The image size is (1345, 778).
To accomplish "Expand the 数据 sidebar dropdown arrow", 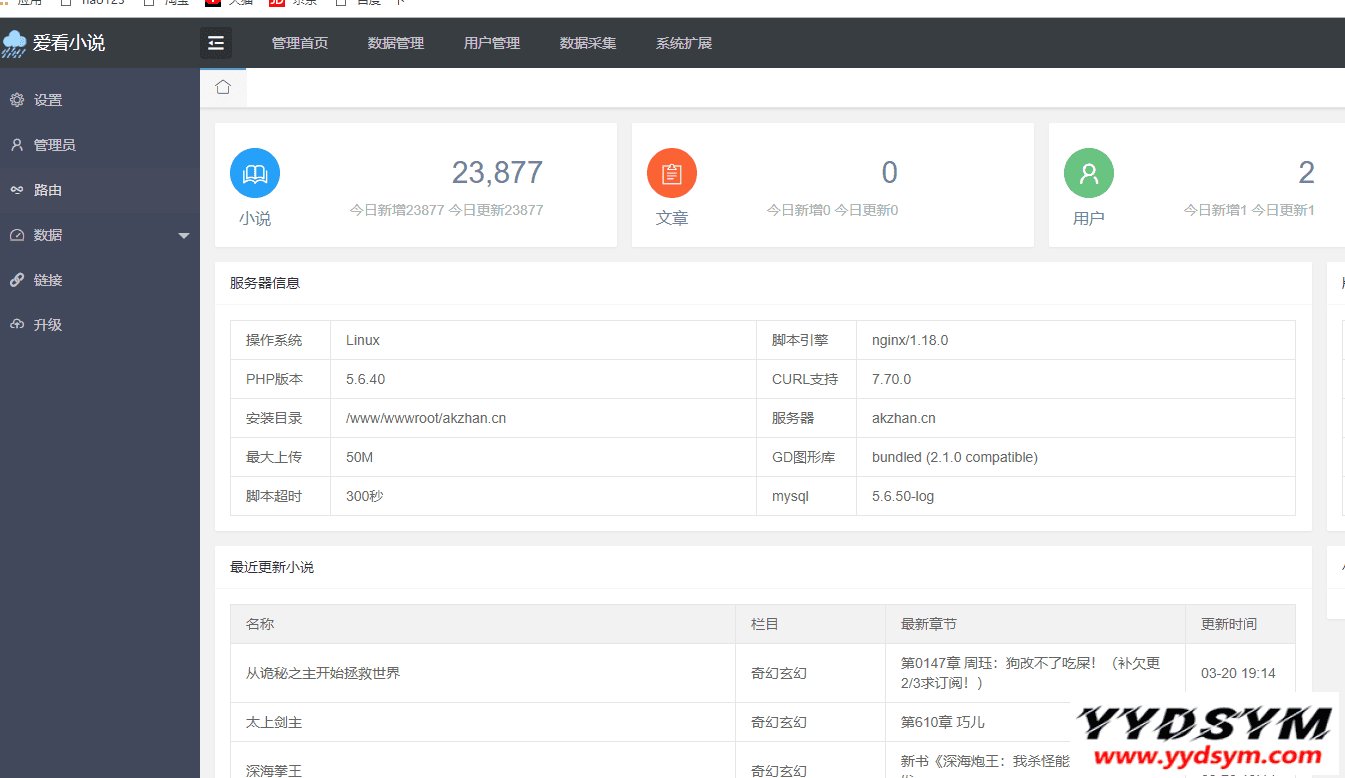I will [x=183, y=236].
